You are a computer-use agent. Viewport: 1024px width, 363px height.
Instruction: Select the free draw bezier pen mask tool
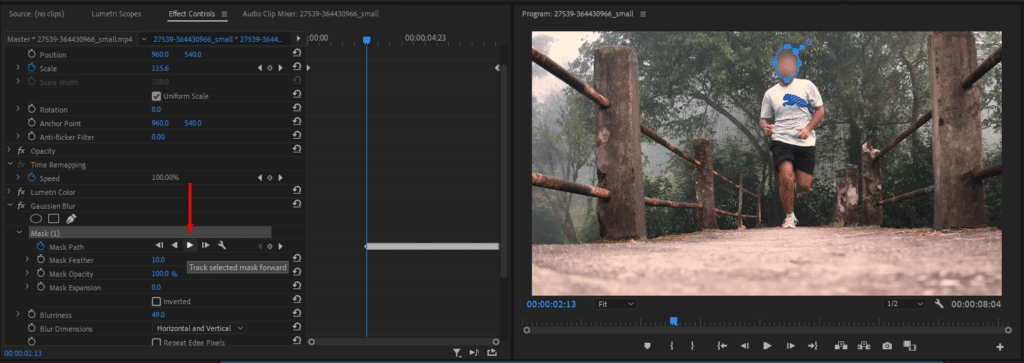coord(71,219)
